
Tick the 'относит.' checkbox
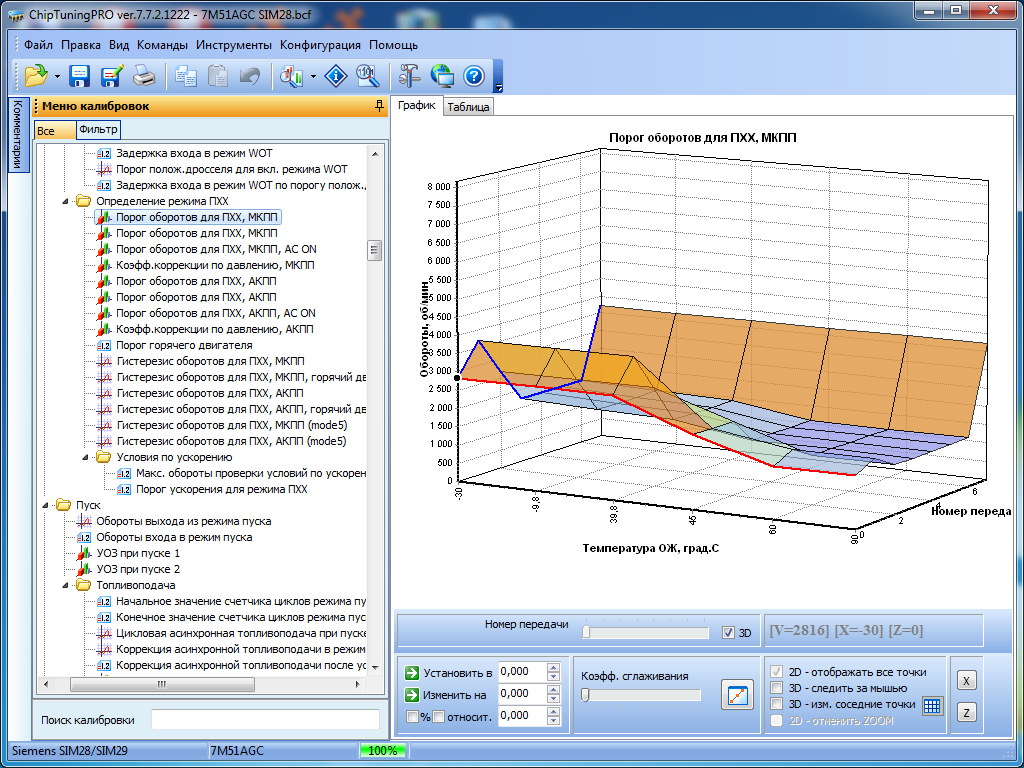(438, 716)
